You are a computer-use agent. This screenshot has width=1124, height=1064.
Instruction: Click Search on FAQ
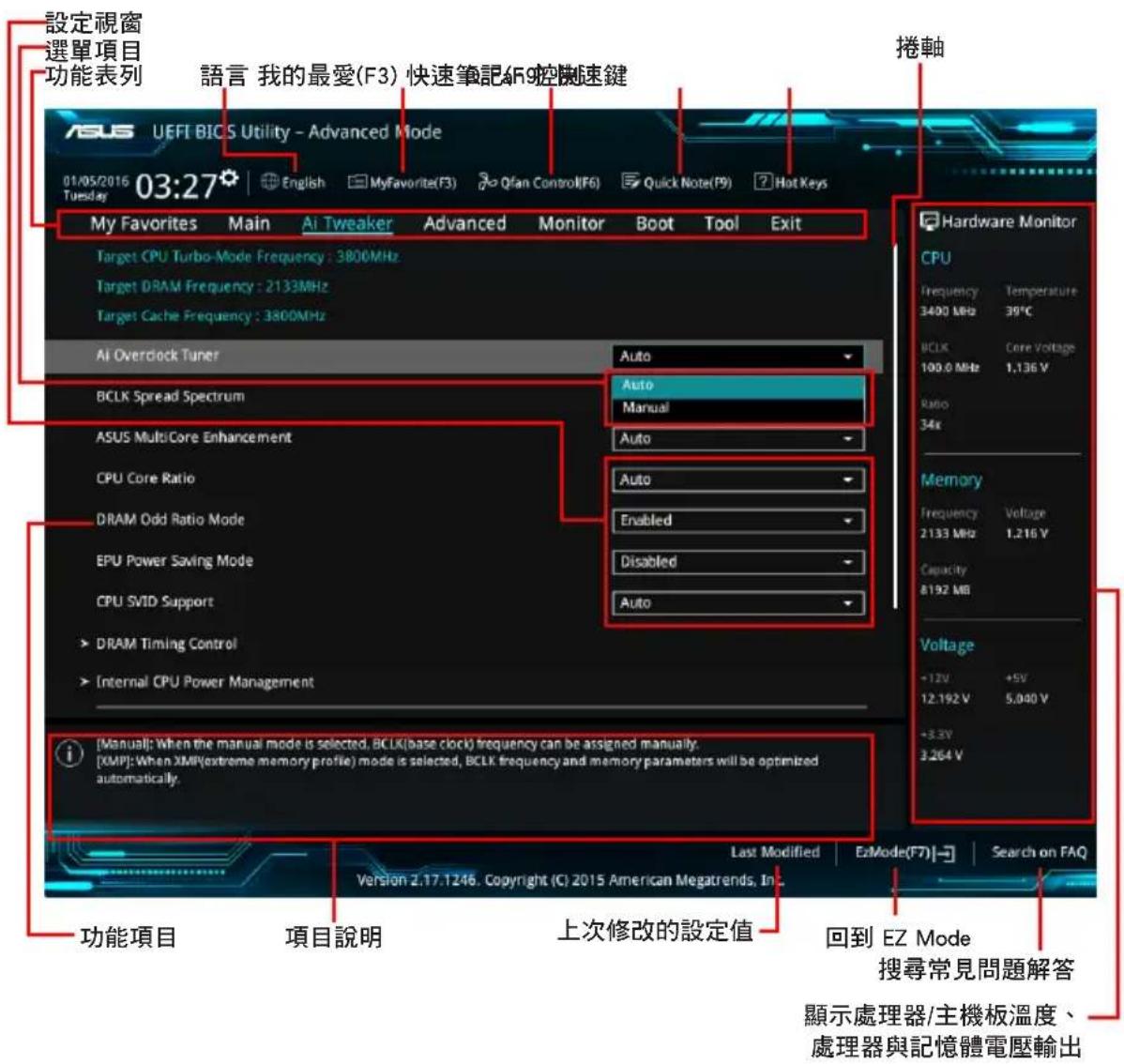click(1040, 852)
